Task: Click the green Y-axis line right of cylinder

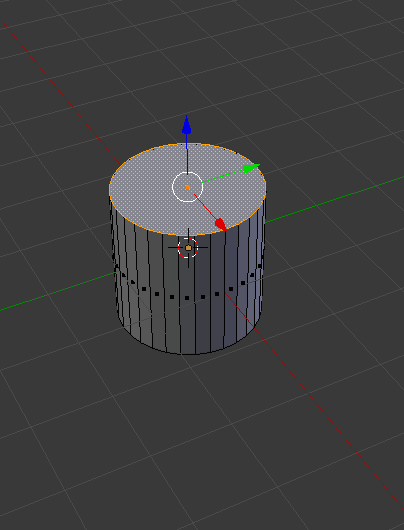Action: [335, 200]
